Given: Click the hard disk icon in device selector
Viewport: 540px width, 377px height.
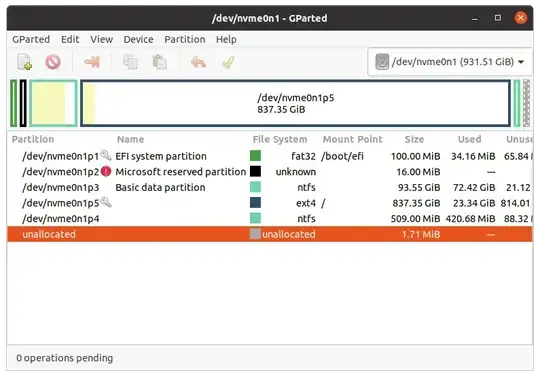Looking at the screenshot, I should [x=382, y=62].
